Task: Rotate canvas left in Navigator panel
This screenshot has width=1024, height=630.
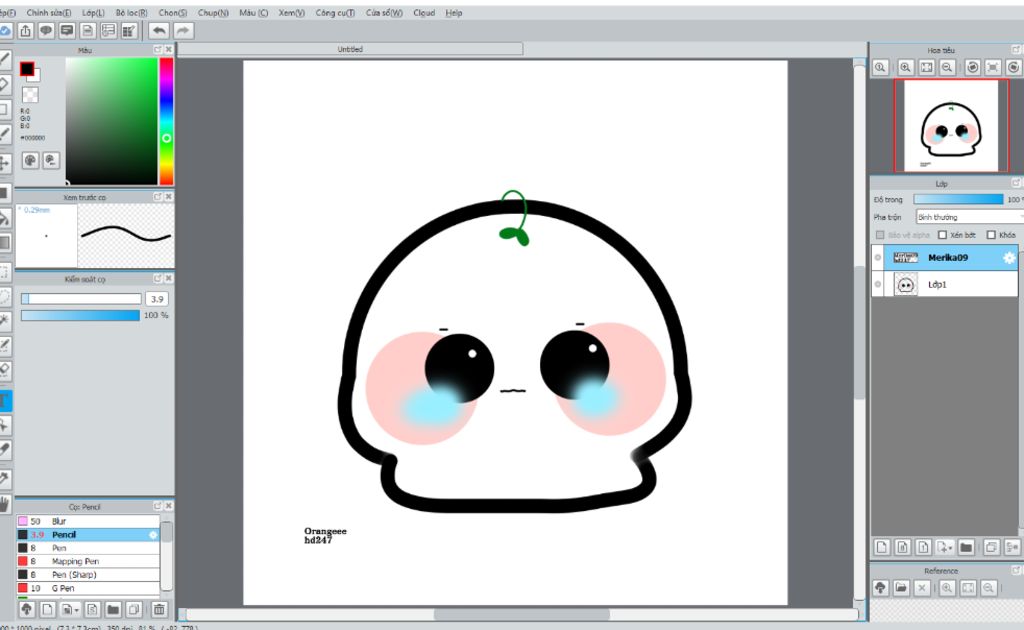Action: tap(972, 67)
